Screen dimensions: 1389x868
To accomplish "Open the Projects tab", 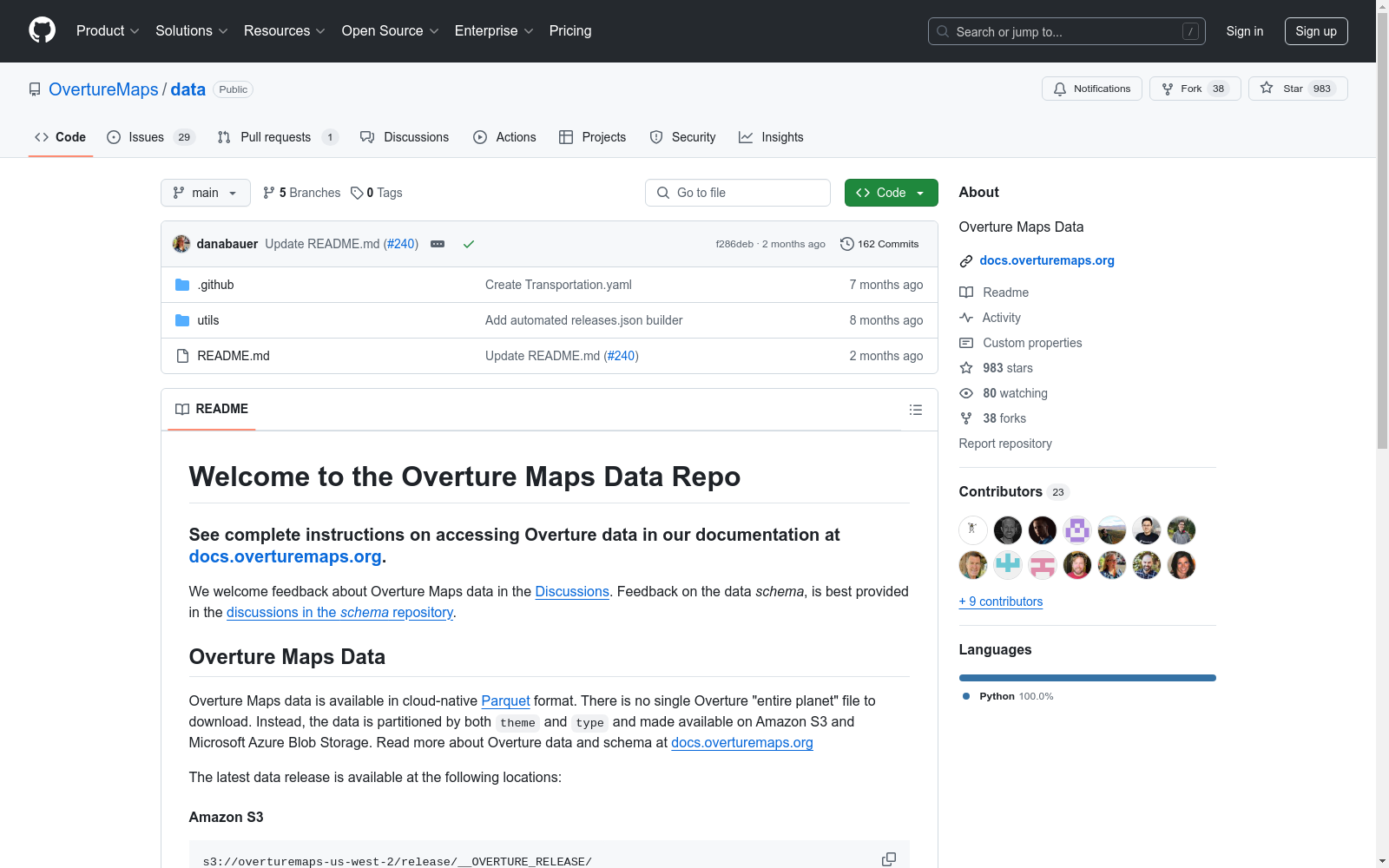I will point(593,137).
